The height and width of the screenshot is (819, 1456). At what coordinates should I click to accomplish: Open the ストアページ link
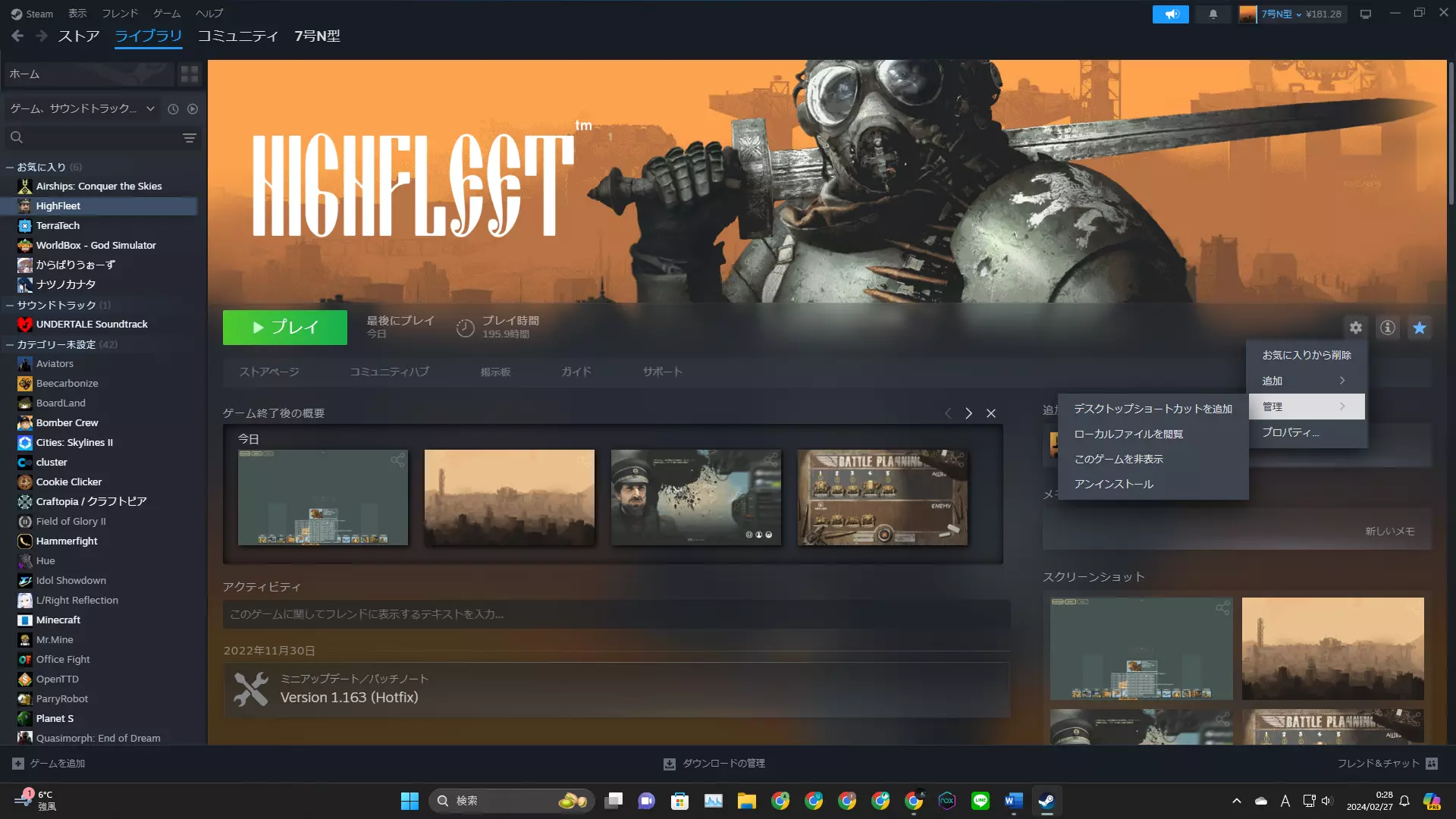coord(268,372)
